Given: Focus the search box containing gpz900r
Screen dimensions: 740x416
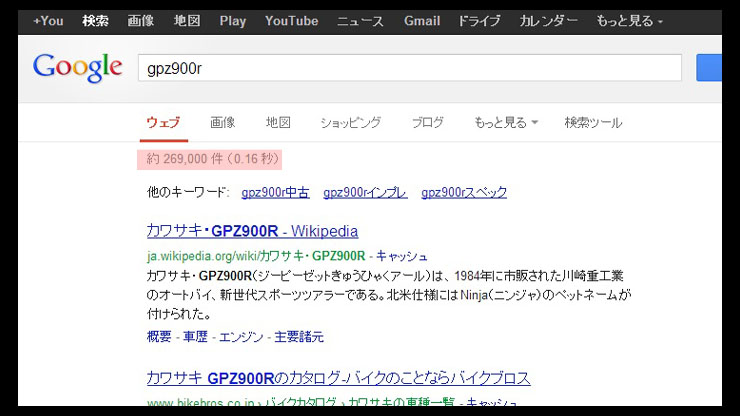Looking at the screenshot, I should [410, 68].
